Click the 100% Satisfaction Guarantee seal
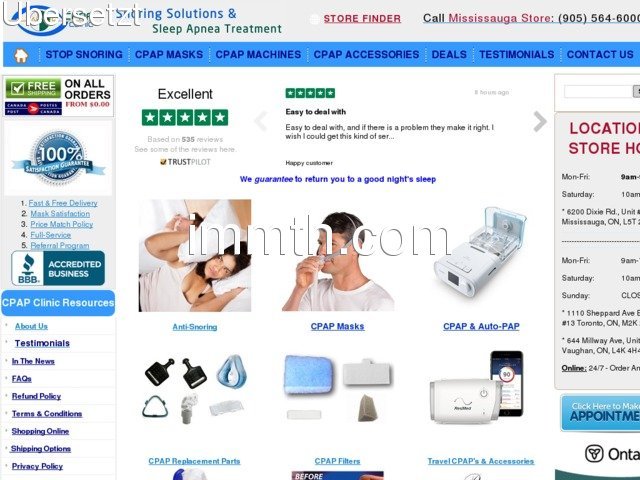This screenshot has width=640, height=480. point(58,158)
